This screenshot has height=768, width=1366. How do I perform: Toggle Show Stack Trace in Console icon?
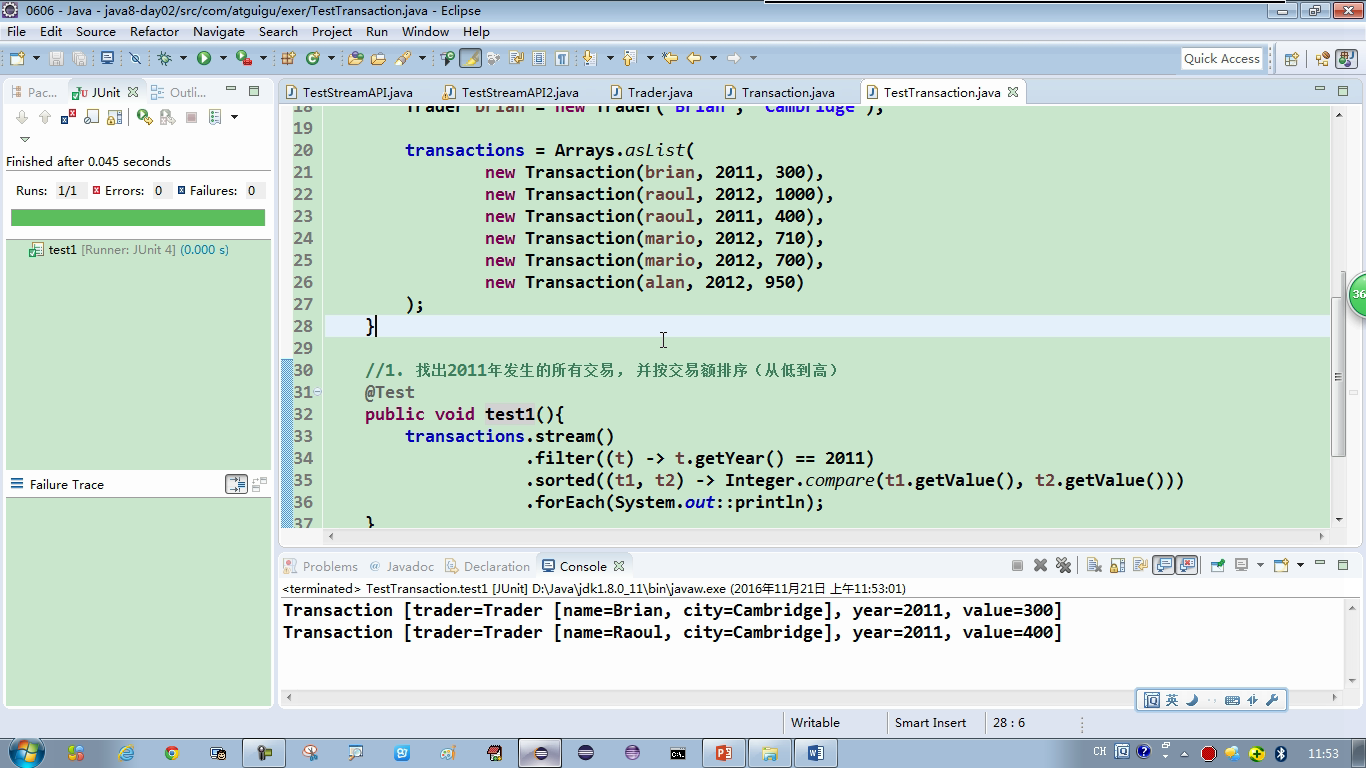[x=236, y=484]
